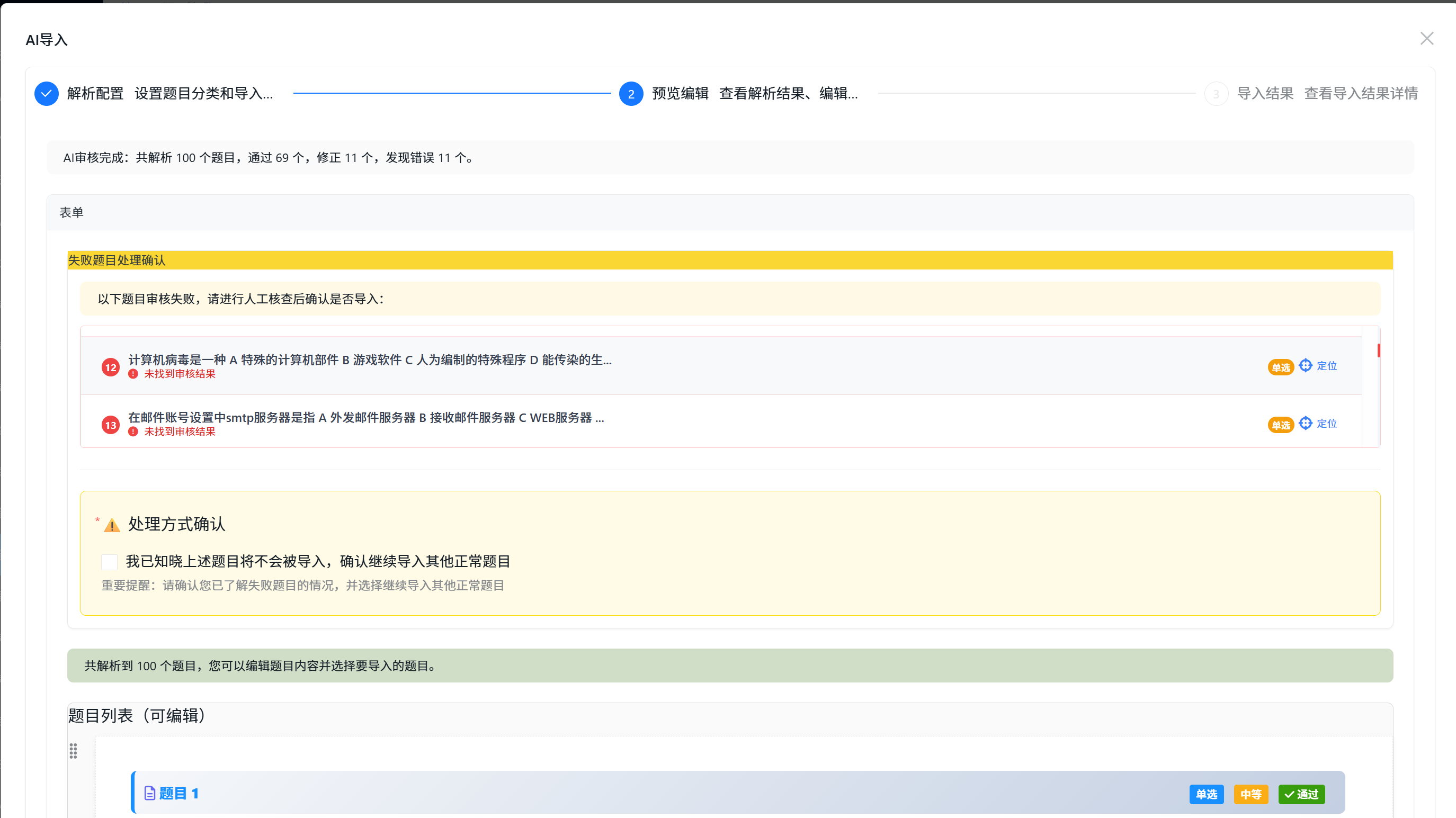Screen dimensions: 1456x818
Task: Click blue 单选 tag on 题目 1
Action: [1206, 794]
